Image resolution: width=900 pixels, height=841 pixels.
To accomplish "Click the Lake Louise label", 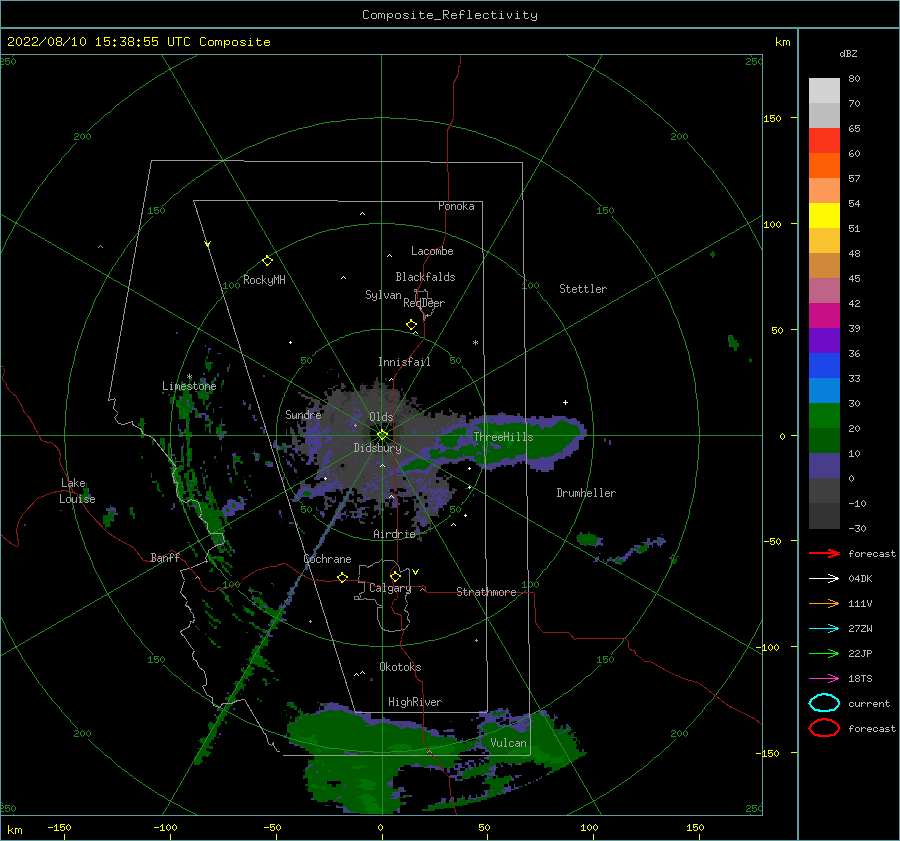I will tap(78, 491).
